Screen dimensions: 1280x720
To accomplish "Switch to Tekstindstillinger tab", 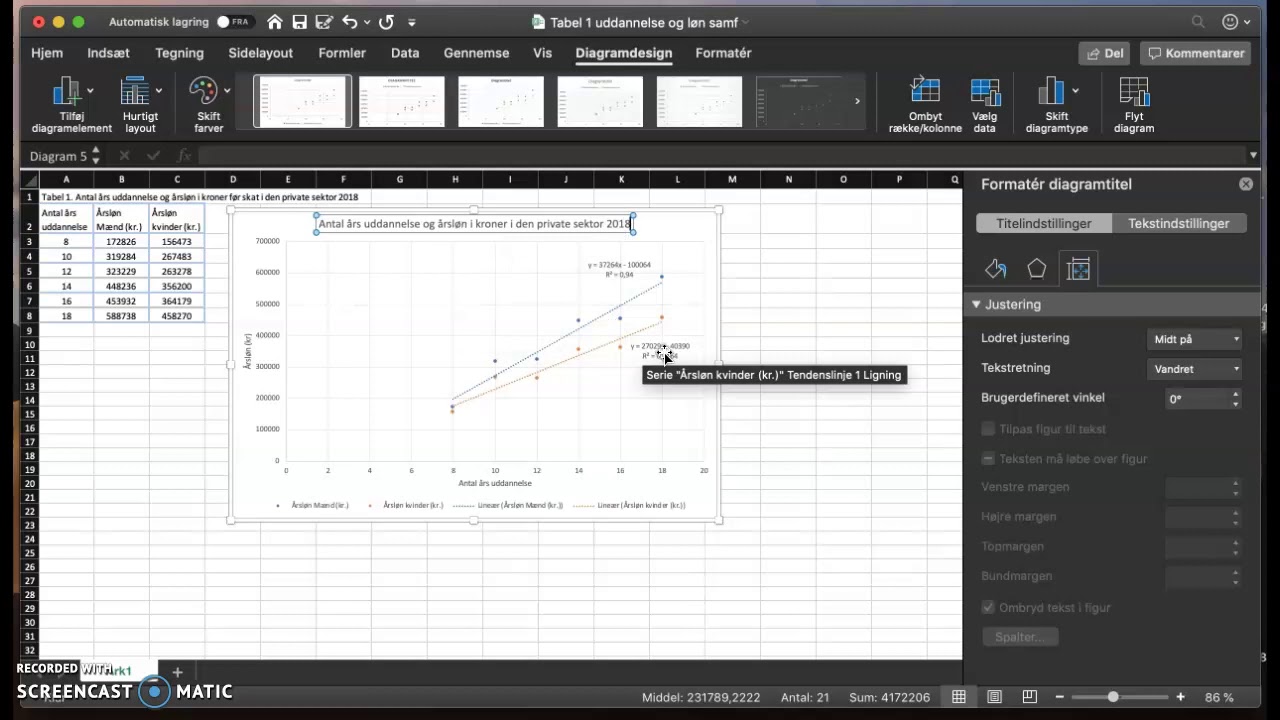I will (1179, 223).
